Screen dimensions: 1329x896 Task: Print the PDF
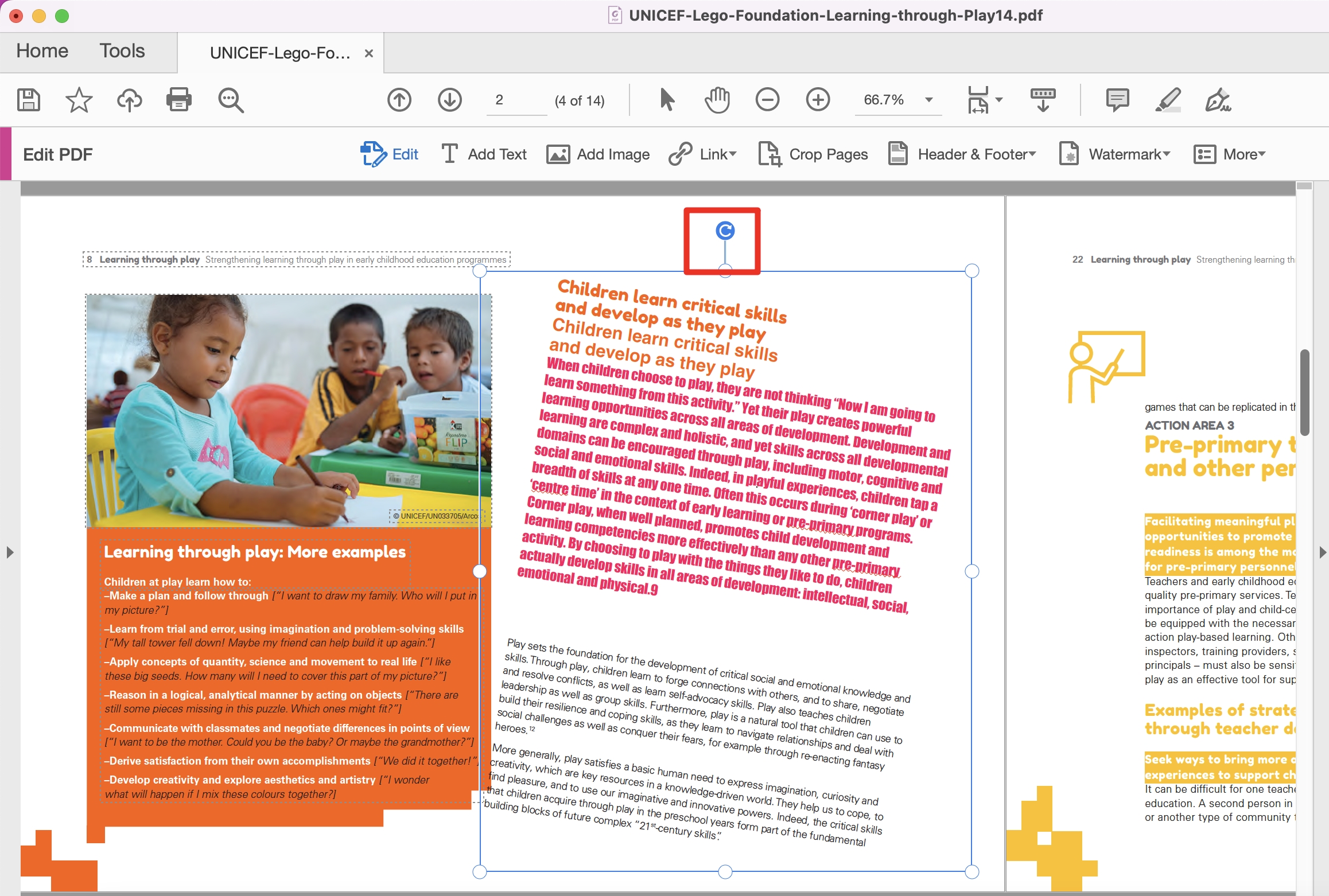tap(178, 100)
